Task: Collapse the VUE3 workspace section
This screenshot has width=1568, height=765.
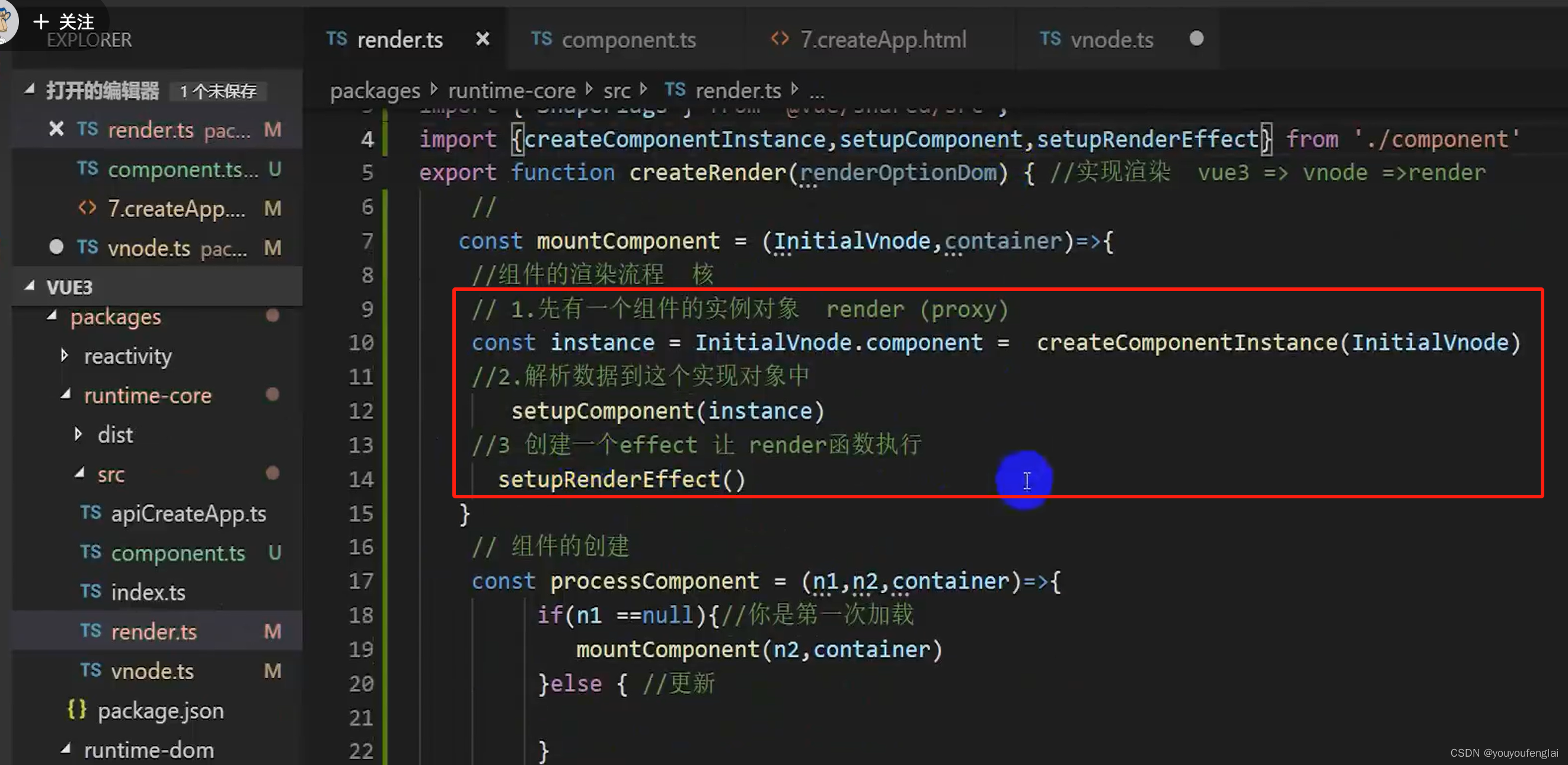Action: pos(29,286)
